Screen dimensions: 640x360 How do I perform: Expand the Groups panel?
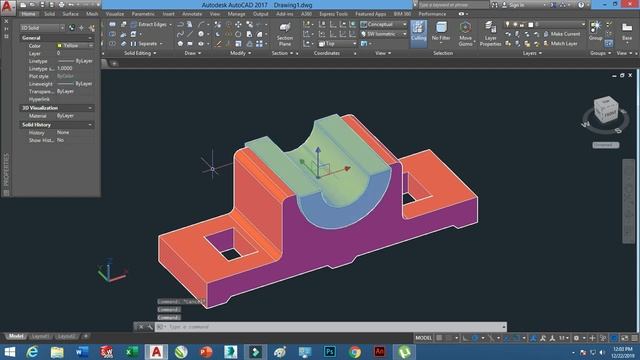[600, 53]
